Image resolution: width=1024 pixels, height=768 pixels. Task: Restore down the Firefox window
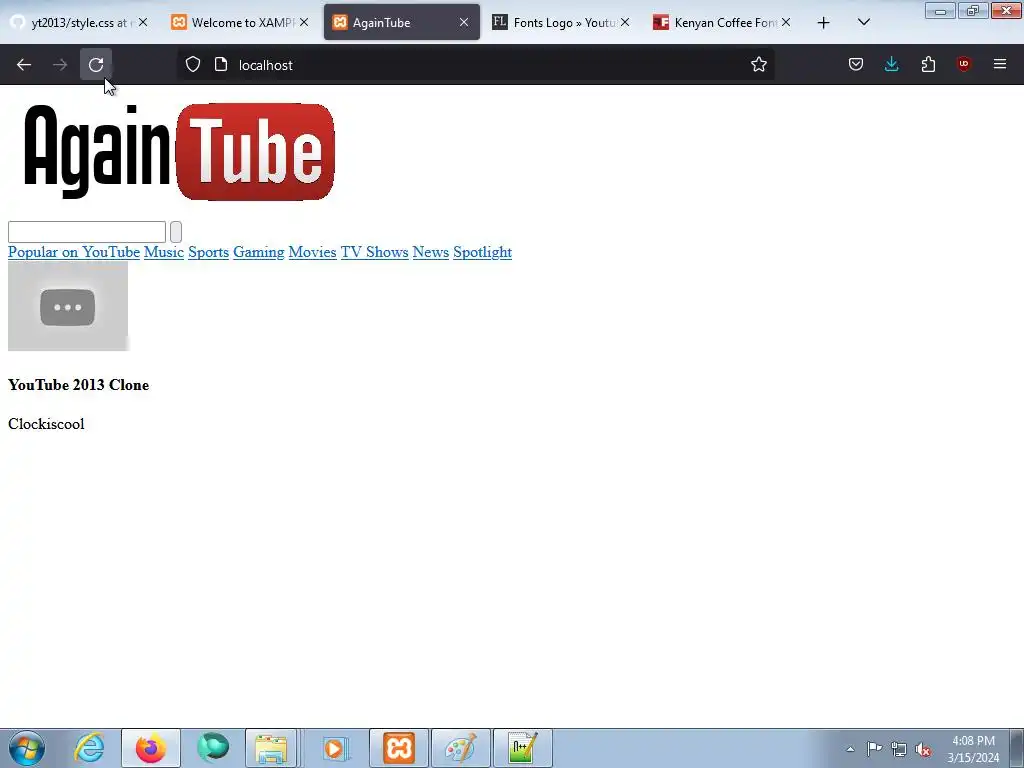pyautogui.click(x=973, y=11)
